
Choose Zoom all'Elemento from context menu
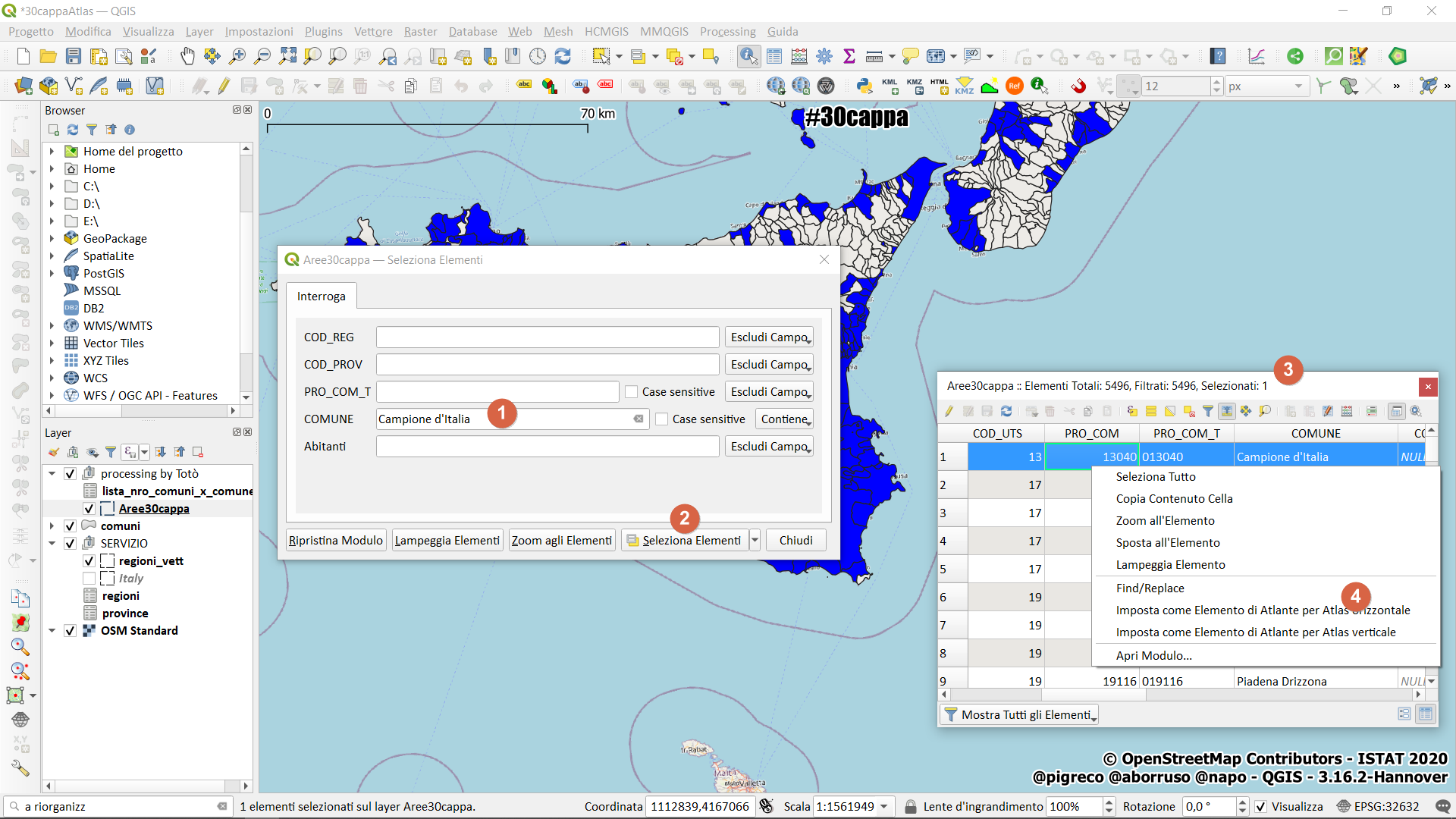[x=1165, y=521]
